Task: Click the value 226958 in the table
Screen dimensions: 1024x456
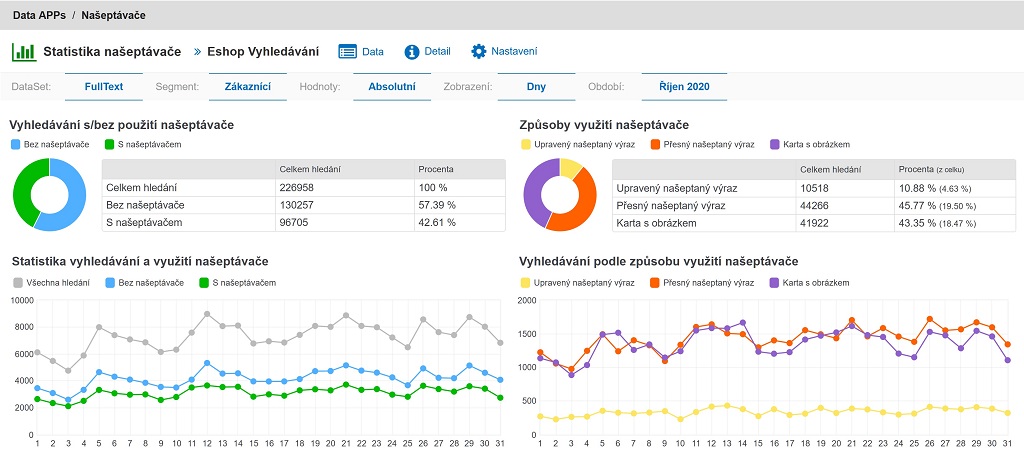Action: [295, 188]
